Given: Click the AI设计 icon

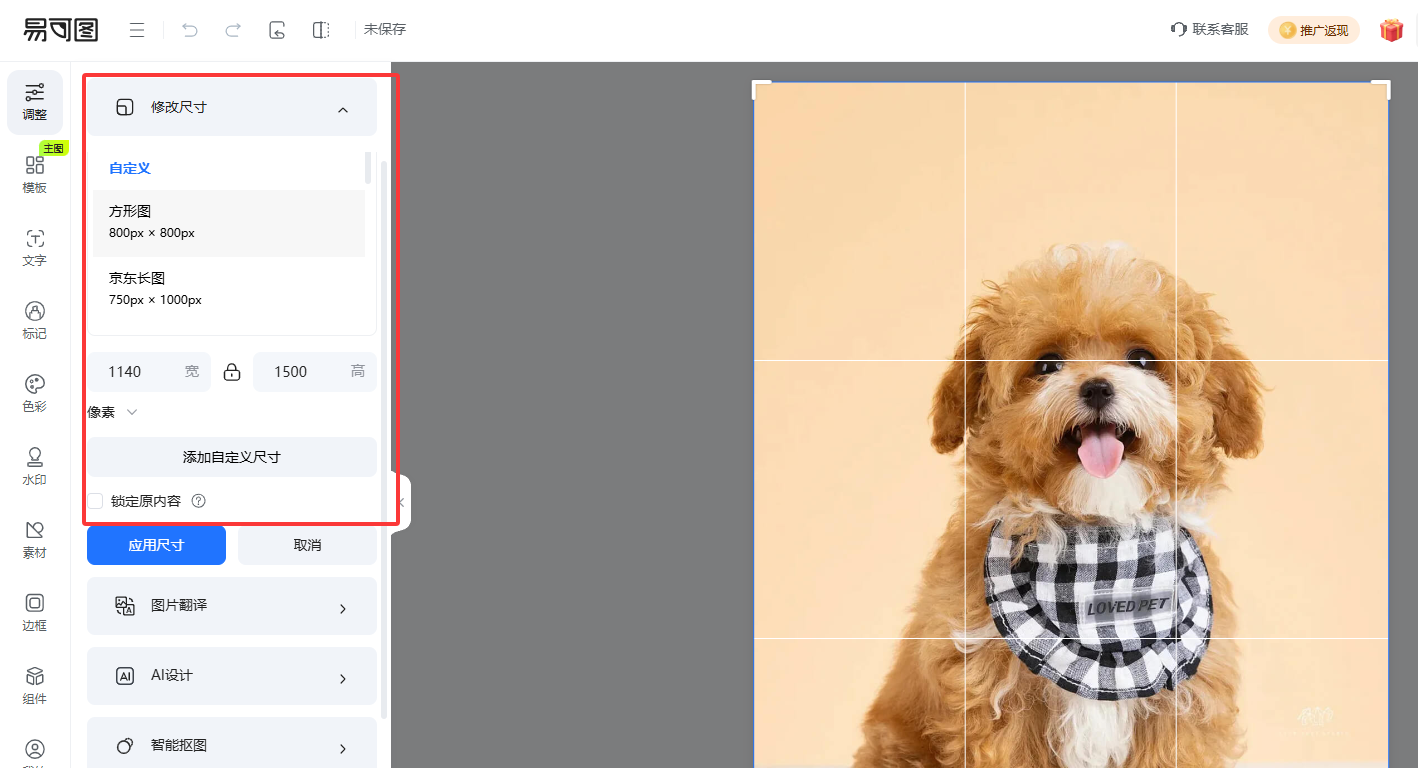Looking at the screenshot, I should coord(125,676).
